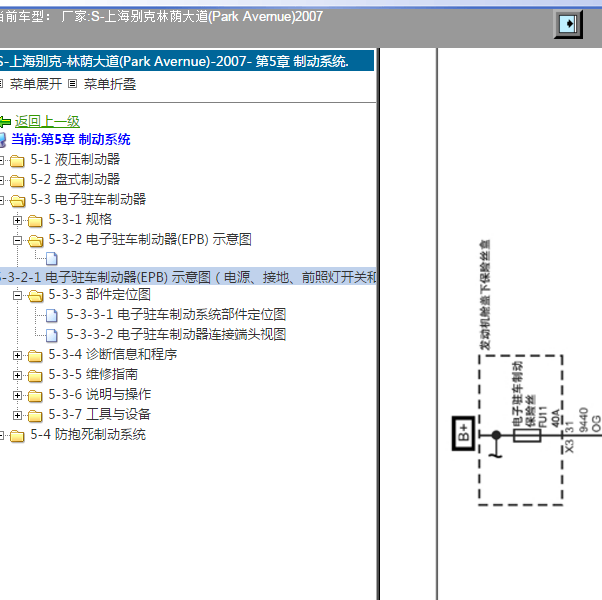This screenshot has width=602, height=600.
Task: Collapse the 5-3-2 EPB 示意图 node
Action: 17,240
